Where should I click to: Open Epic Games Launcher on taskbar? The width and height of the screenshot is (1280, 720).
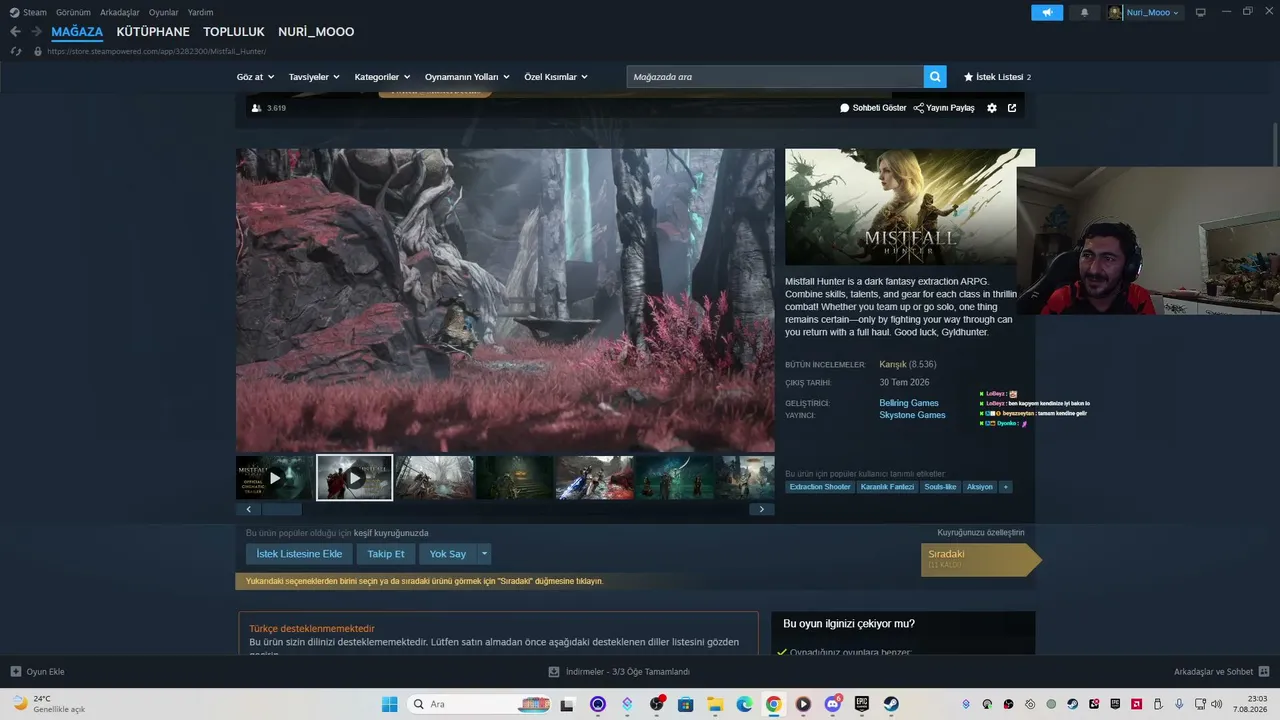[x=862, y=704]
